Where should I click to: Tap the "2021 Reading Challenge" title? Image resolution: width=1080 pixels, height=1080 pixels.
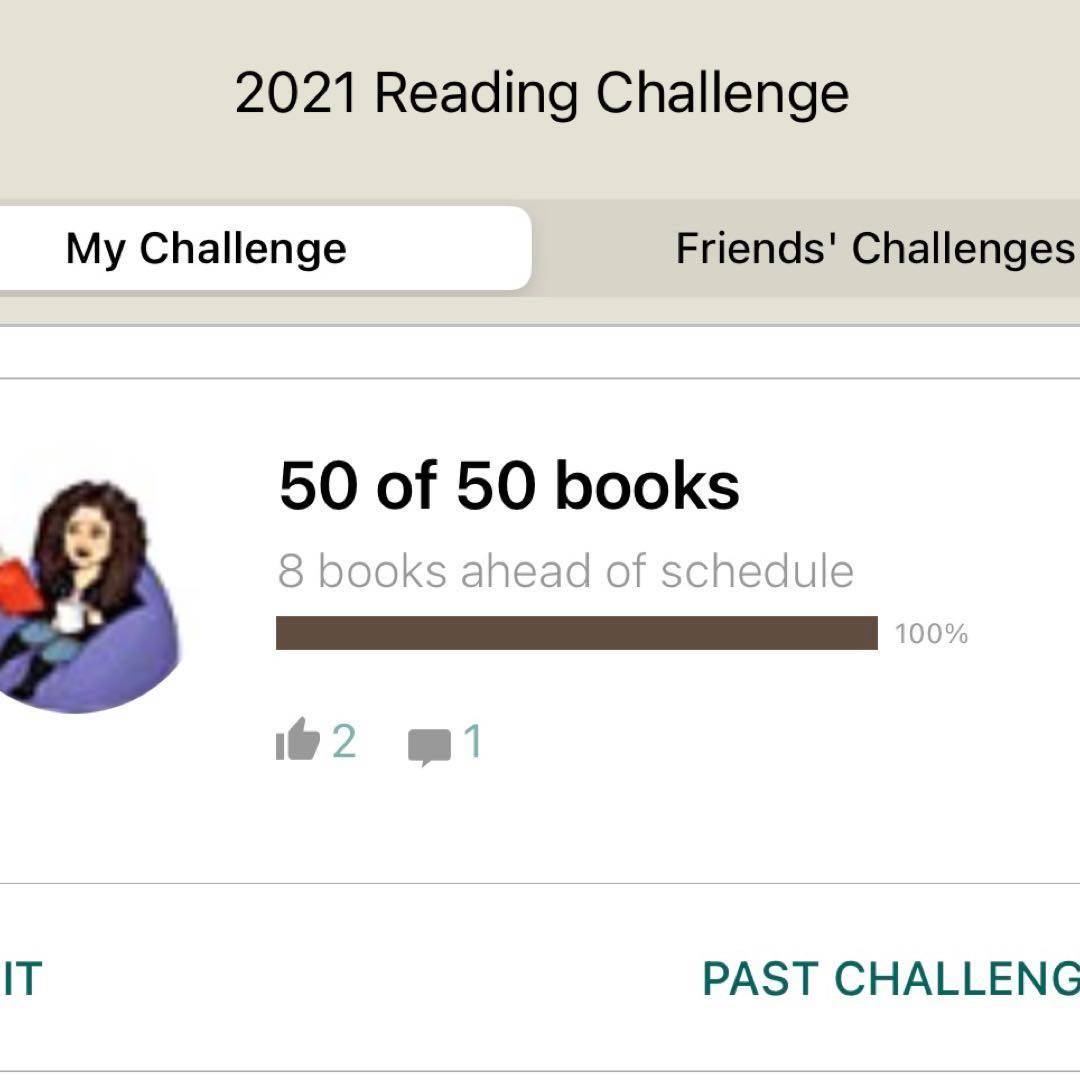(x=541, y=93)
